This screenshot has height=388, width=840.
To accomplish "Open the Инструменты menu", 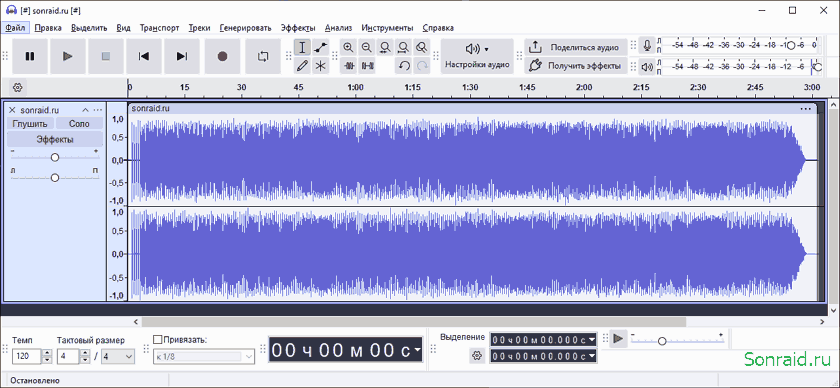I will (387, 28).
